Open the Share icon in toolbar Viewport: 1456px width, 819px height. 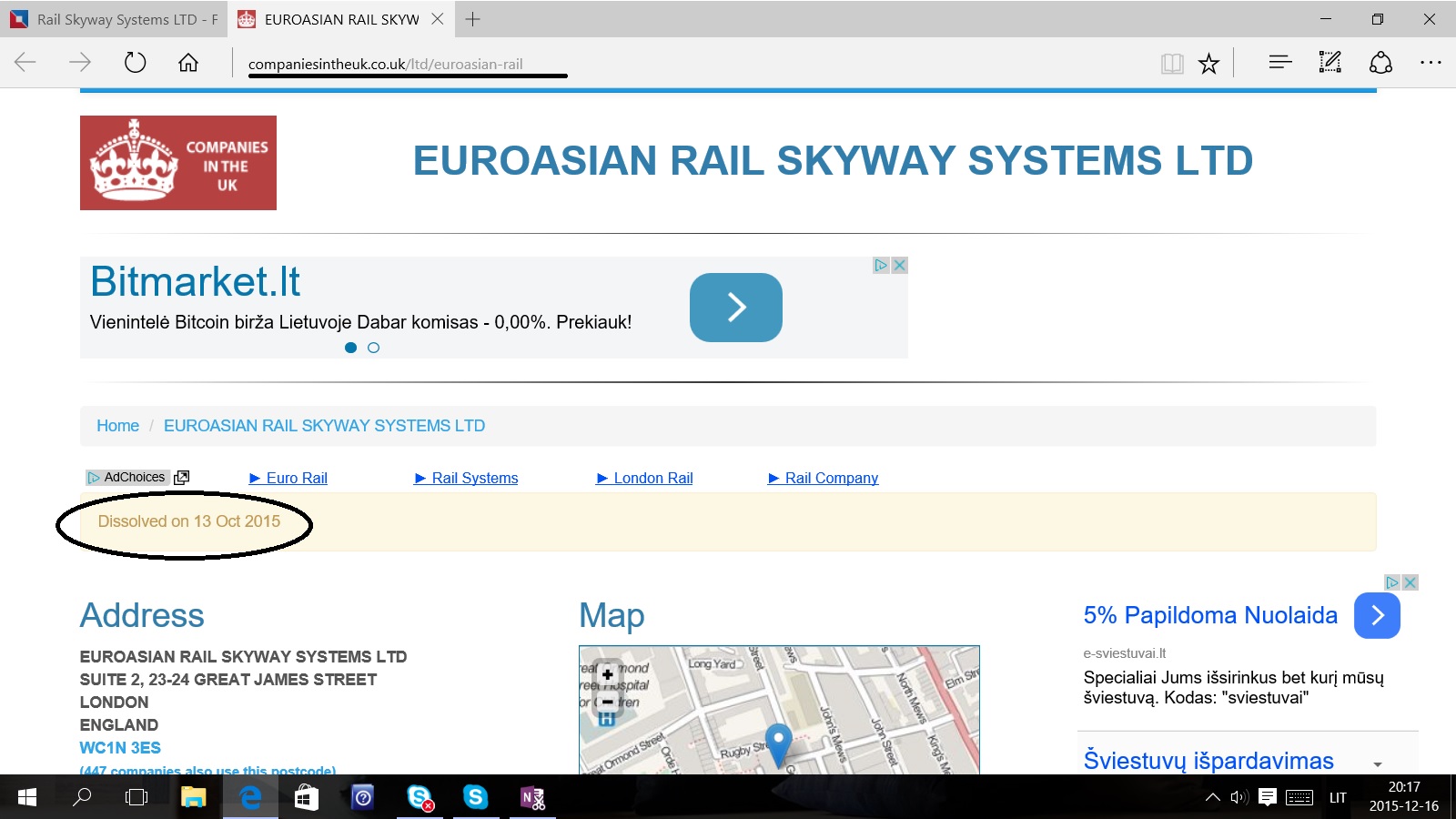[1380, 62]
